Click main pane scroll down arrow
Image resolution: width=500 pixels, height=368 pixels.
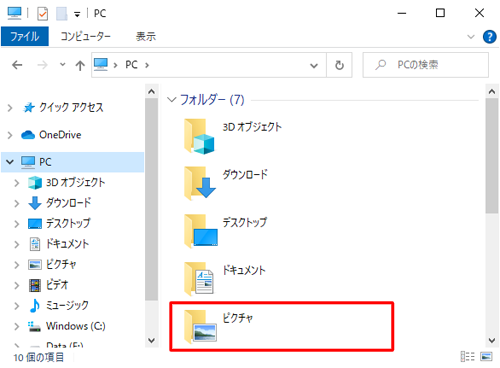[x=492, y=340]
